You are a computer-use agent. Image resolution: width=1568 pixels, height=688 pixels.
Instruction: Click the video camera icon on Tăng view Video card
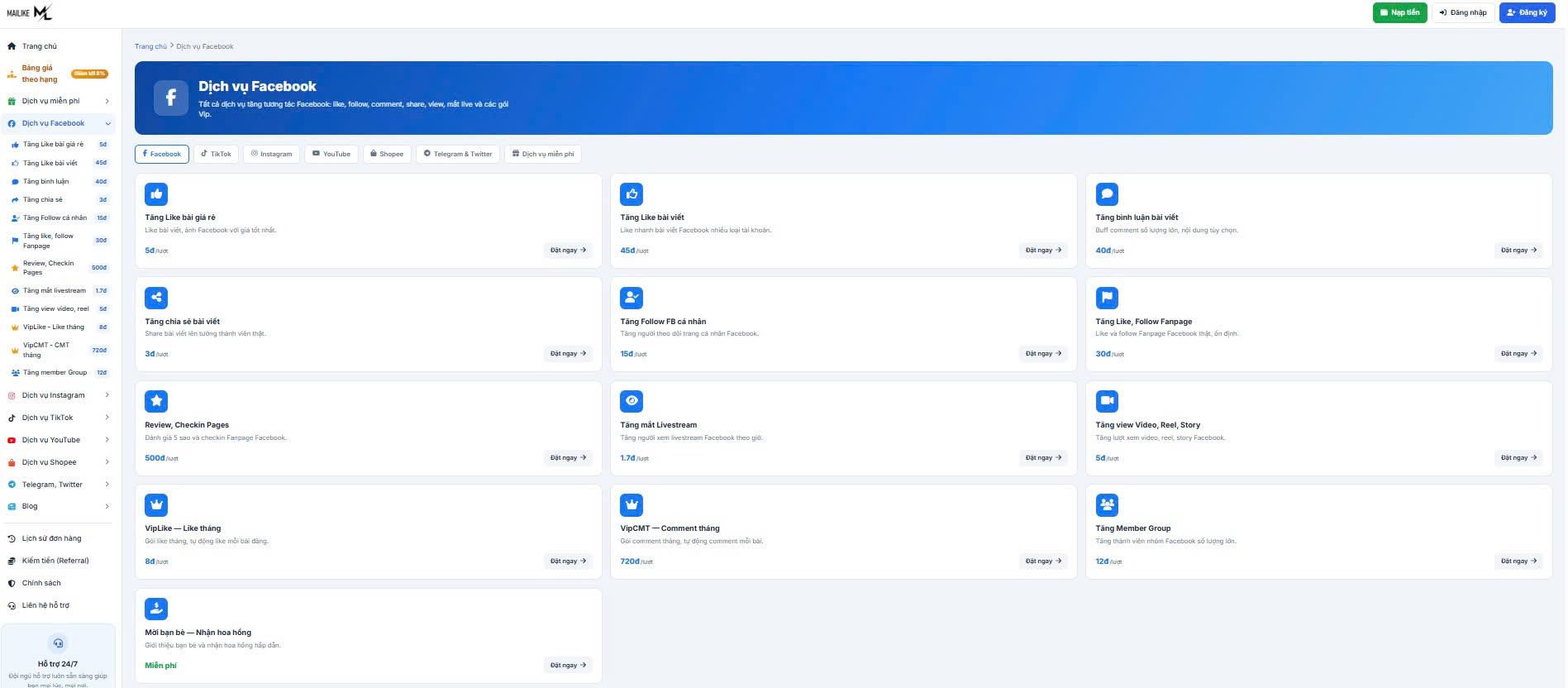point(1107,401)
